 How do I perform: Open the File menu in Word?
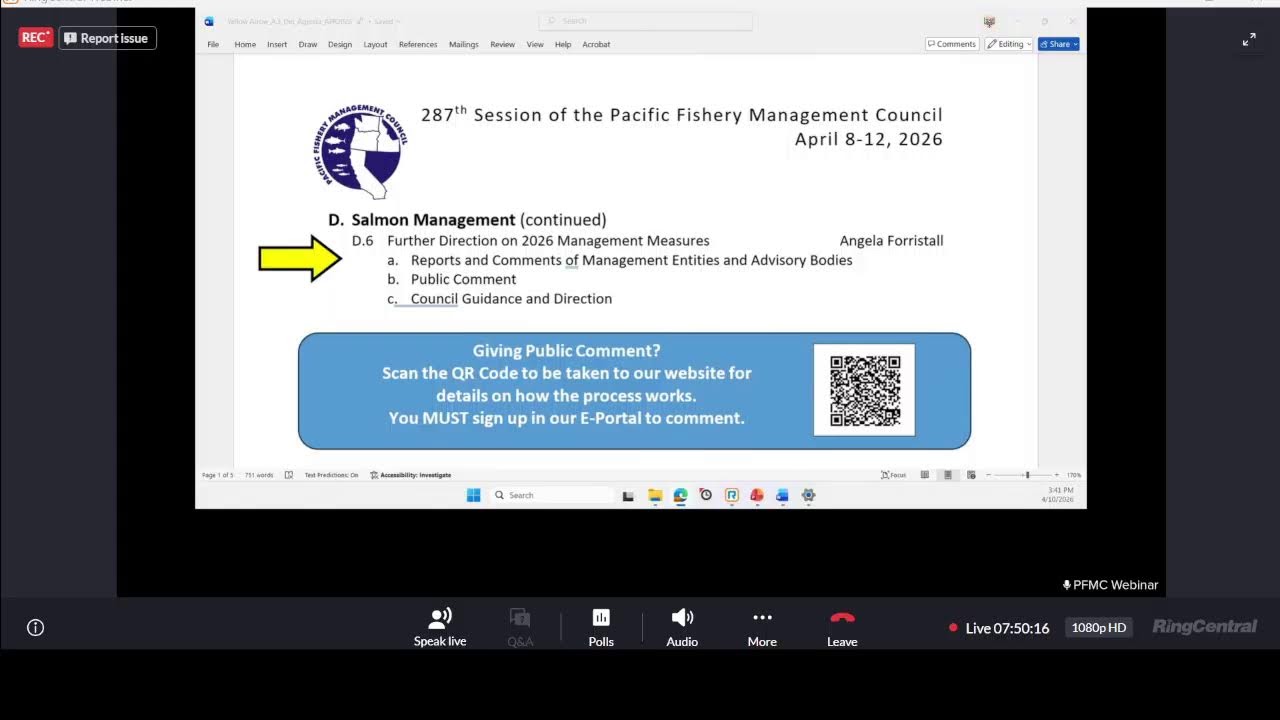[213, 45]
